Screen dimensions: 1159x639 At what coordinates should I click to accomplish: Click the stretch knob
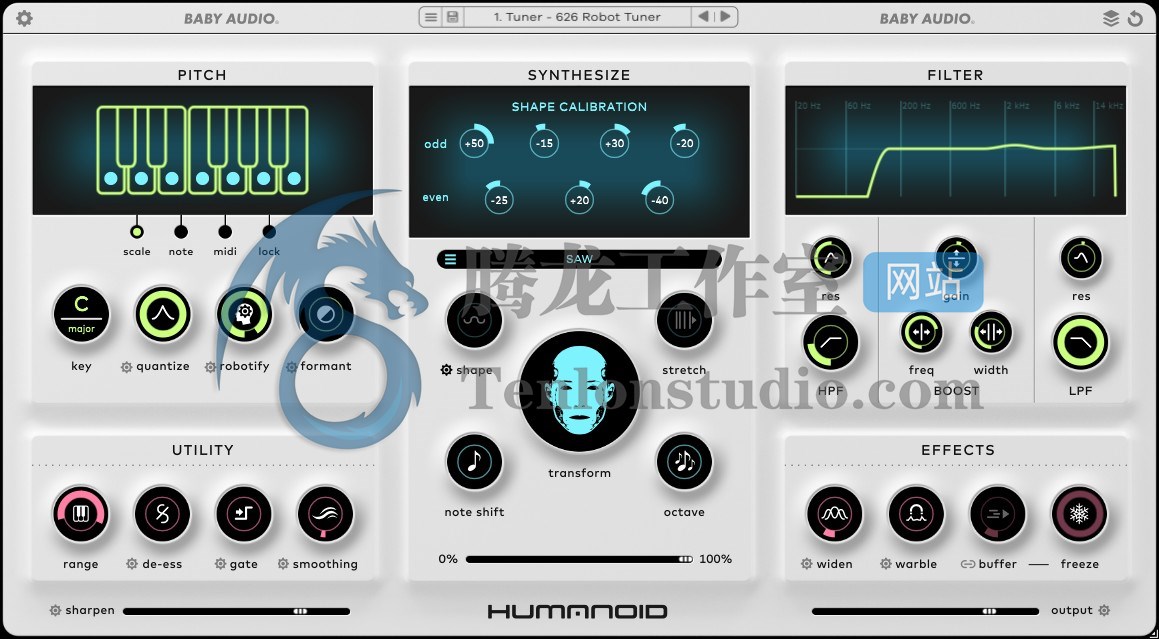[x=684, y=321]
